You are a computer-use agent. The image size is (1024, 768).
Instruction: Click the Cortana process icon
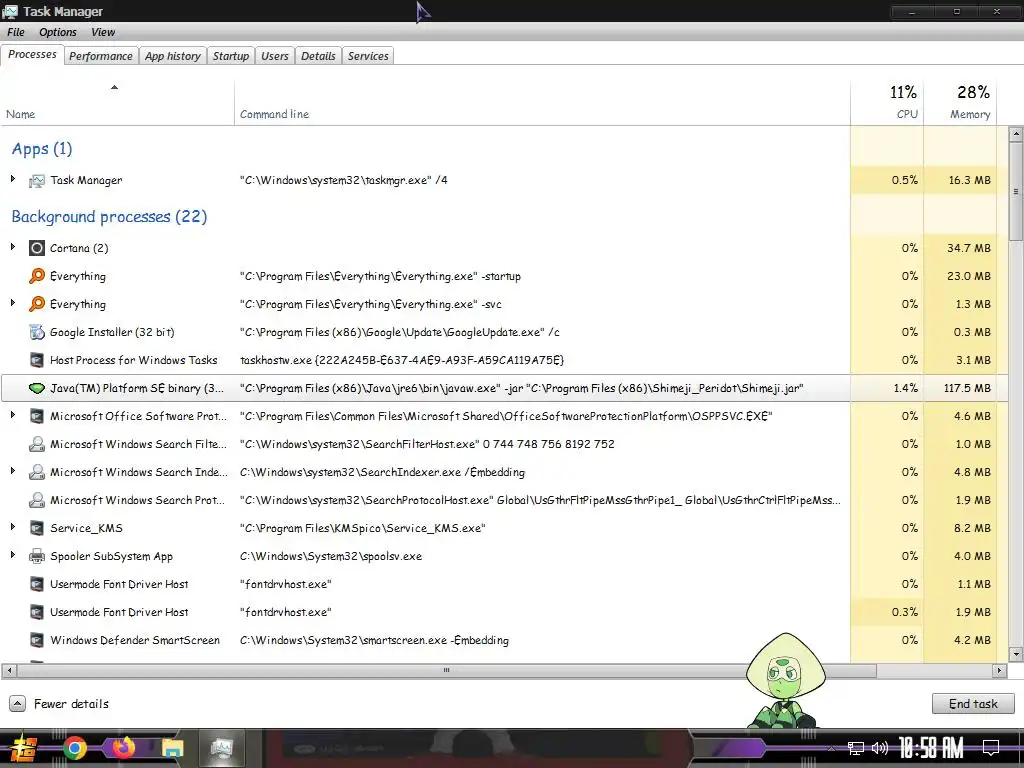click(37, 248)
